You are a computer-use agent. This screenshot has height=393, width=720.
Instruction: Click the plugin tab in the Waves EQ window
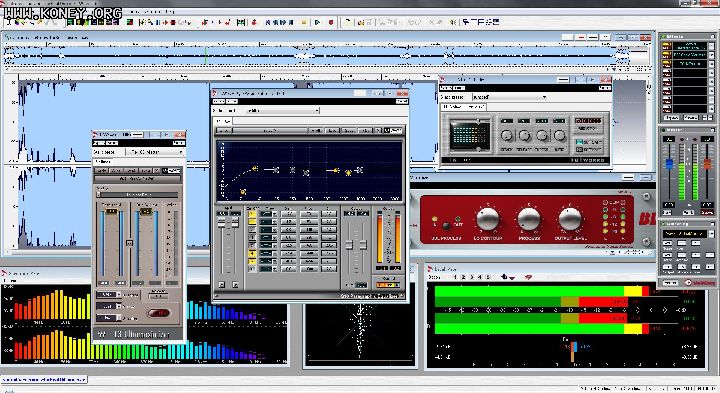click(x=223, y=121)
